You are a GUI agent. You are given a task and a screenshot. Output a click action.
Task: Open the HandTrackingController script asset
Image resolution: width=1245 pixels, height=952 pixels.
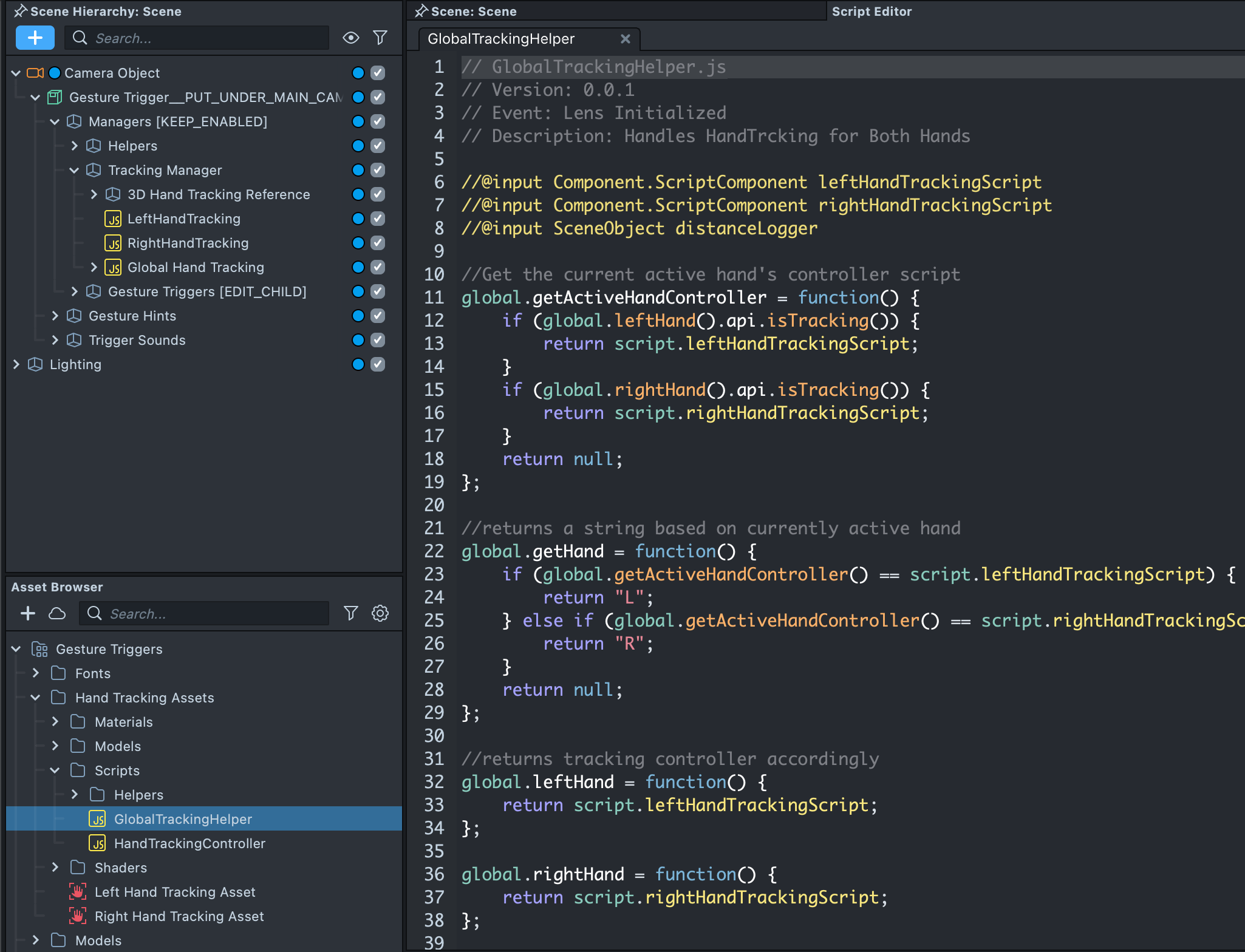(x=189, y=843)
